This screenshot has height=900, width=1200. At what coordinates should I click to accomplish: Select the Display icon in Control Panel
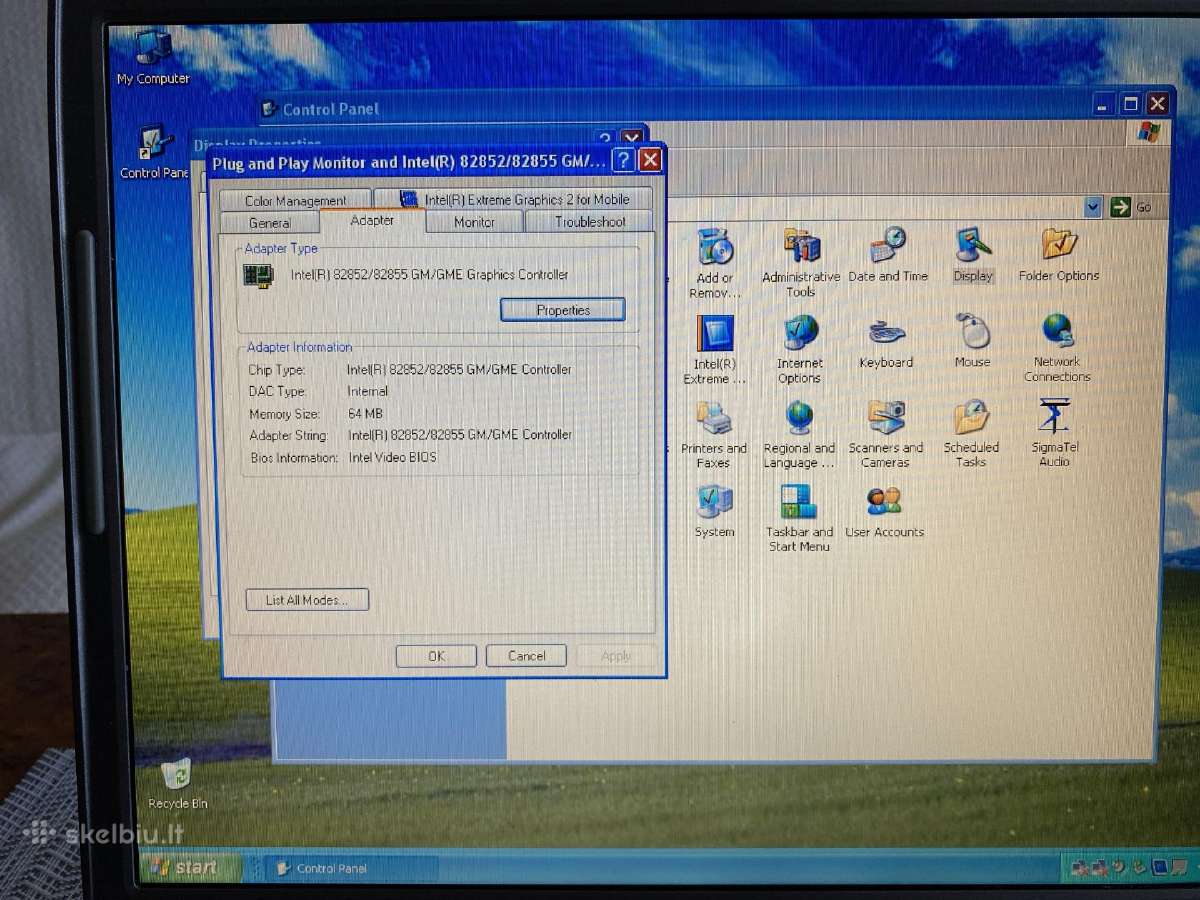(973, 255)
